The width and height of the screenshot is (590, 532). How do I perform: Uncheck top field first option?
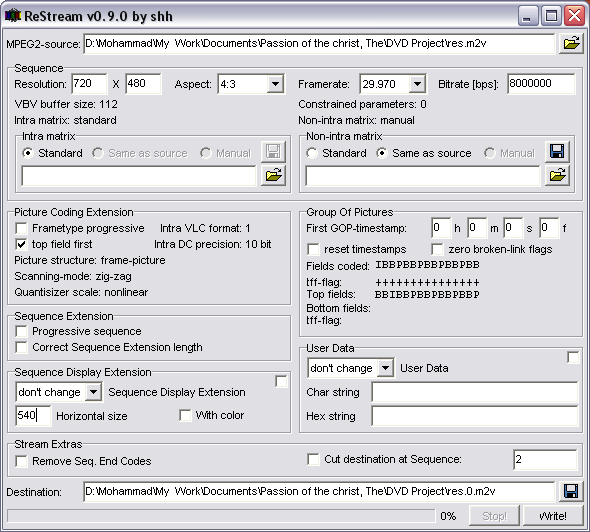(x=21, y=244)
